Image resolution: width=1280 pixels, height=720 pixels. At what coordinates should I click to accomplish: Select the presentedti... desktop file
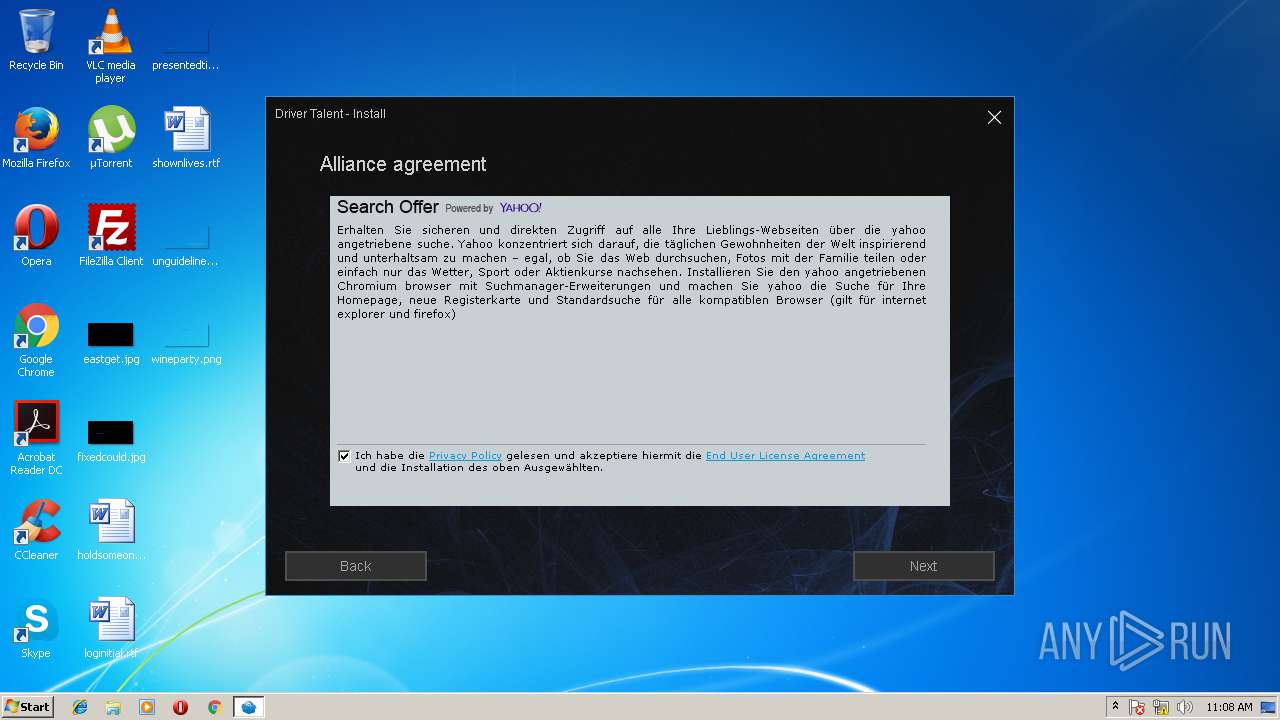185,46
